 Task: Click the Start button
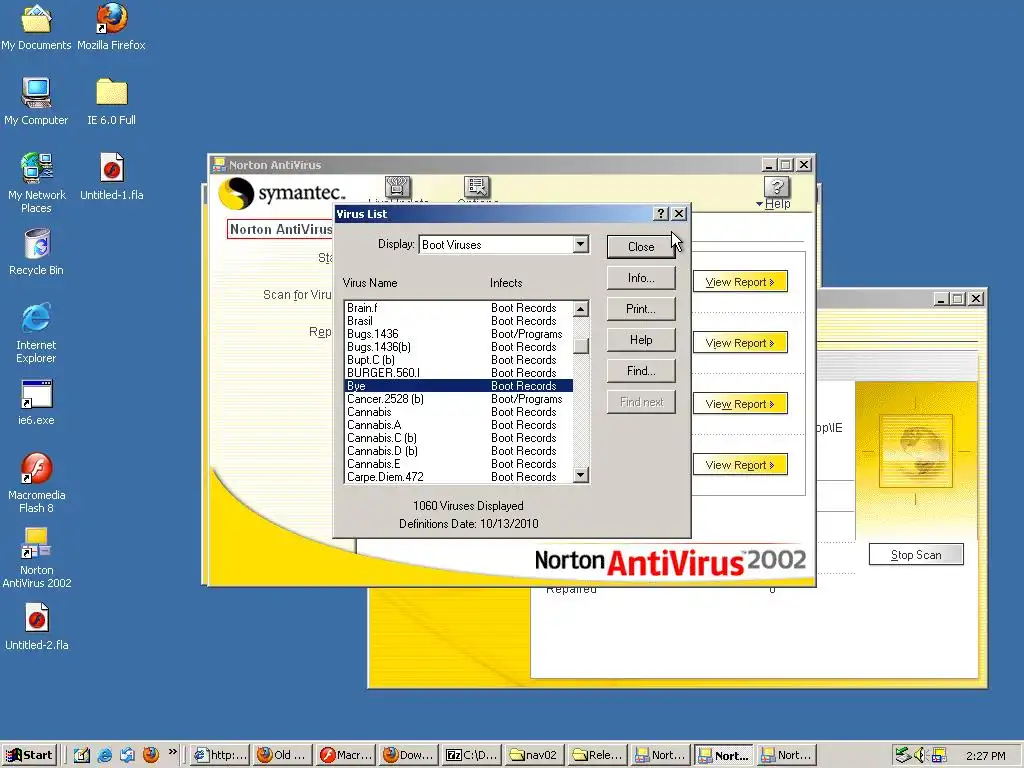click(x=29, y=755)
